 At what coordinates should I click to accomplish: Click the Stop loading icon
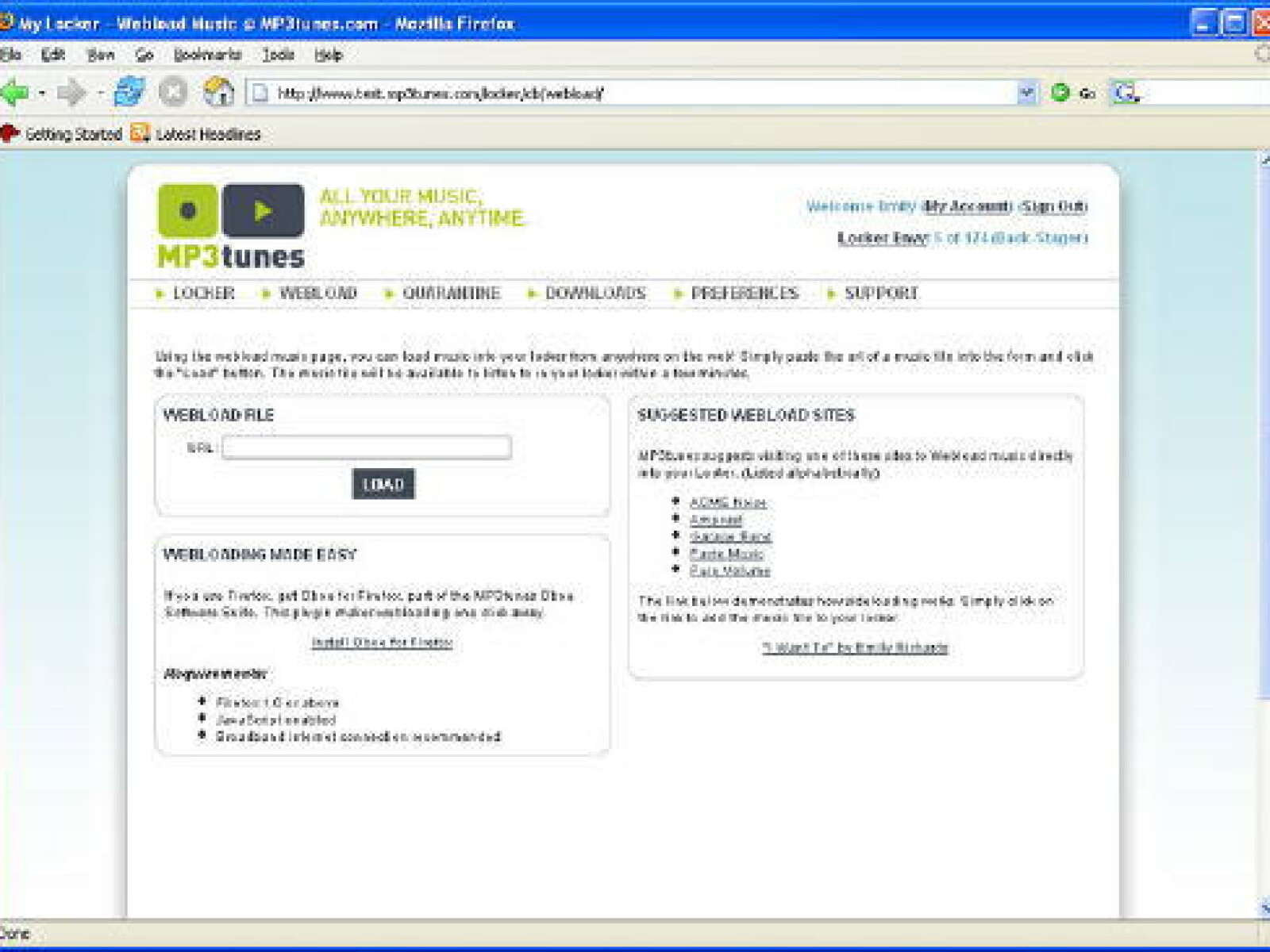point(172,93)
